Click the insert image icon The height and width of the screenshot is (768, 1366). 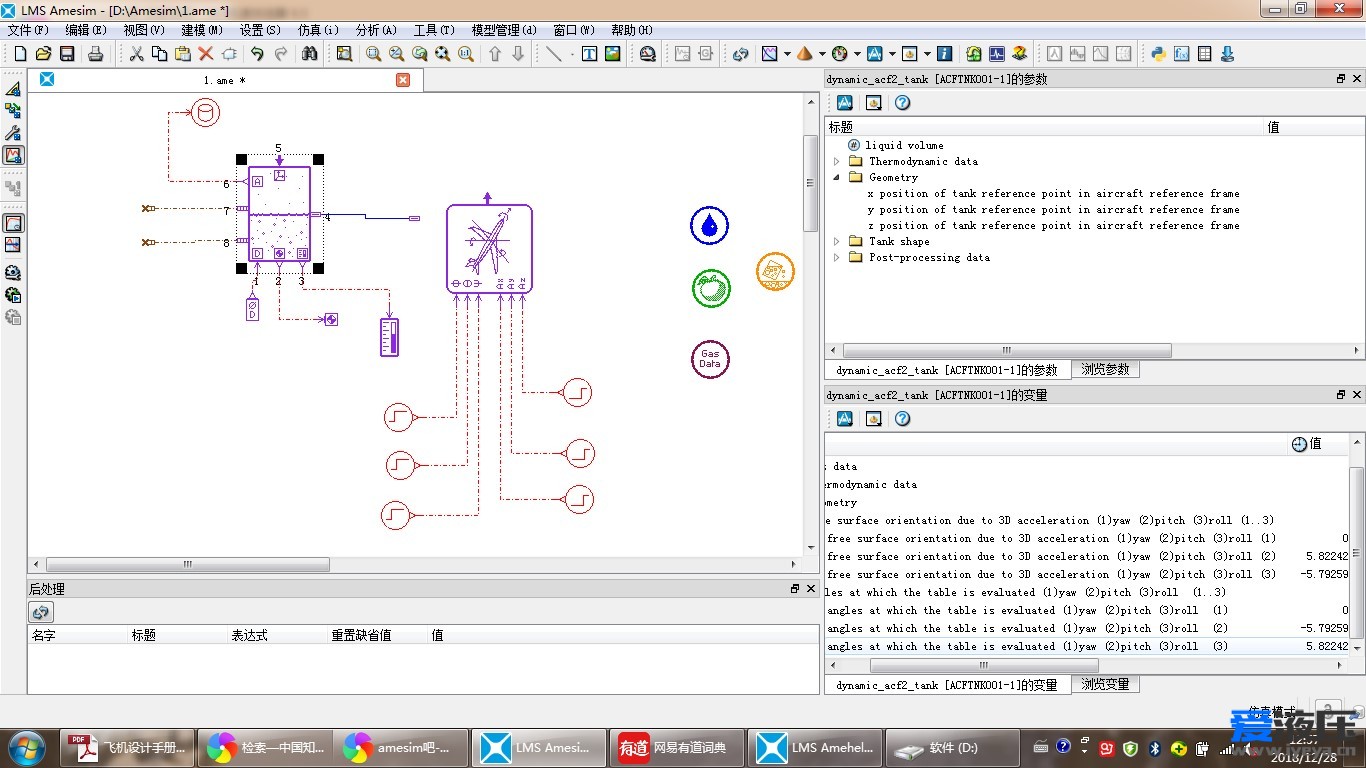click(612, 54)
